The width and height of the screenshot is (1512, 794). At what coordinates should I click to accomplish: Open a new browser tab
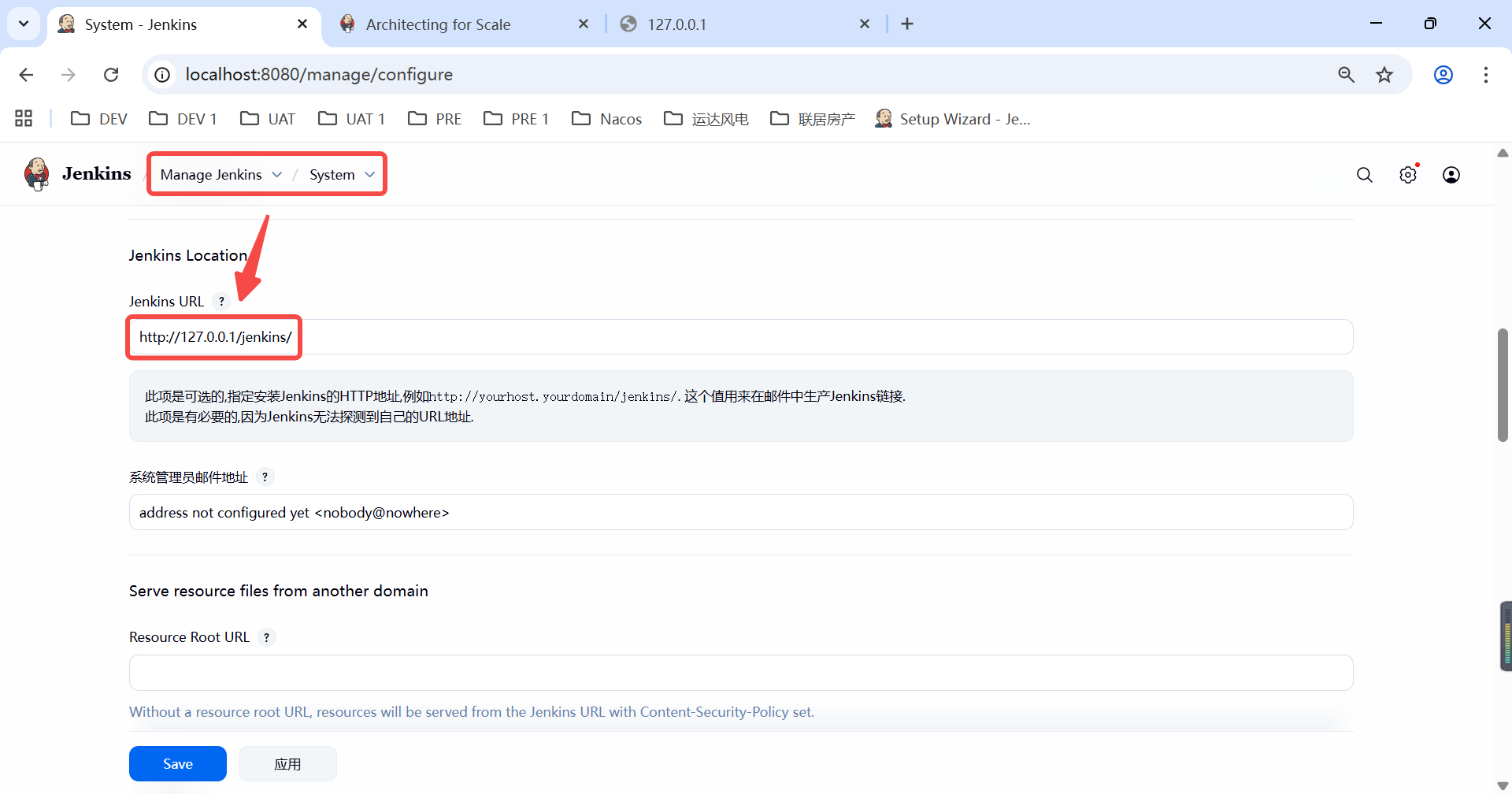point(907,24)
